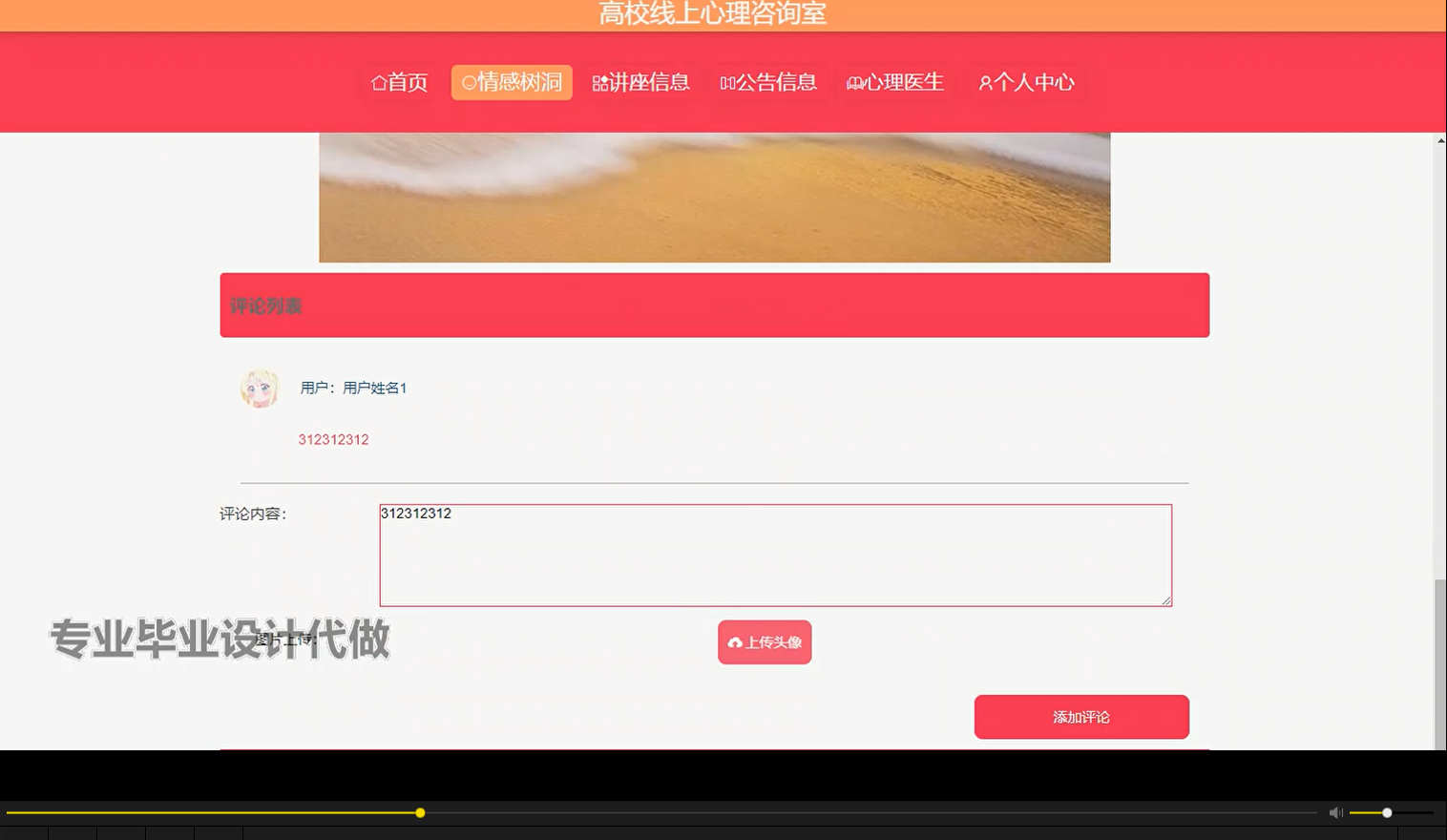Click the person icon beside 个人中心
Image resolution: width=1447 pixels, height=840 pixels.
(x=983, y=83)
